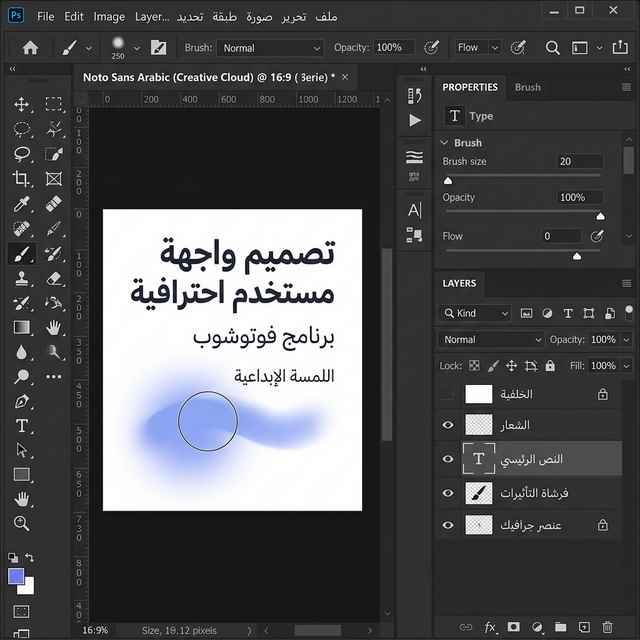Click the add layer mask icon
The image size is (640, 640).
[x=513, y=627]
